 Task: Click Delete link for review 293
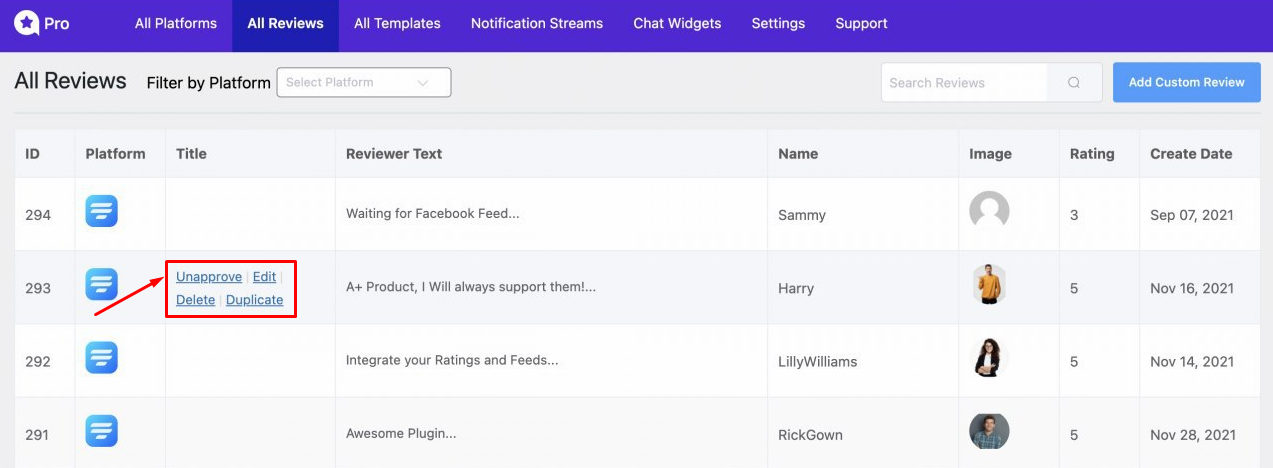pyautogui.click(x=196, y=300)
